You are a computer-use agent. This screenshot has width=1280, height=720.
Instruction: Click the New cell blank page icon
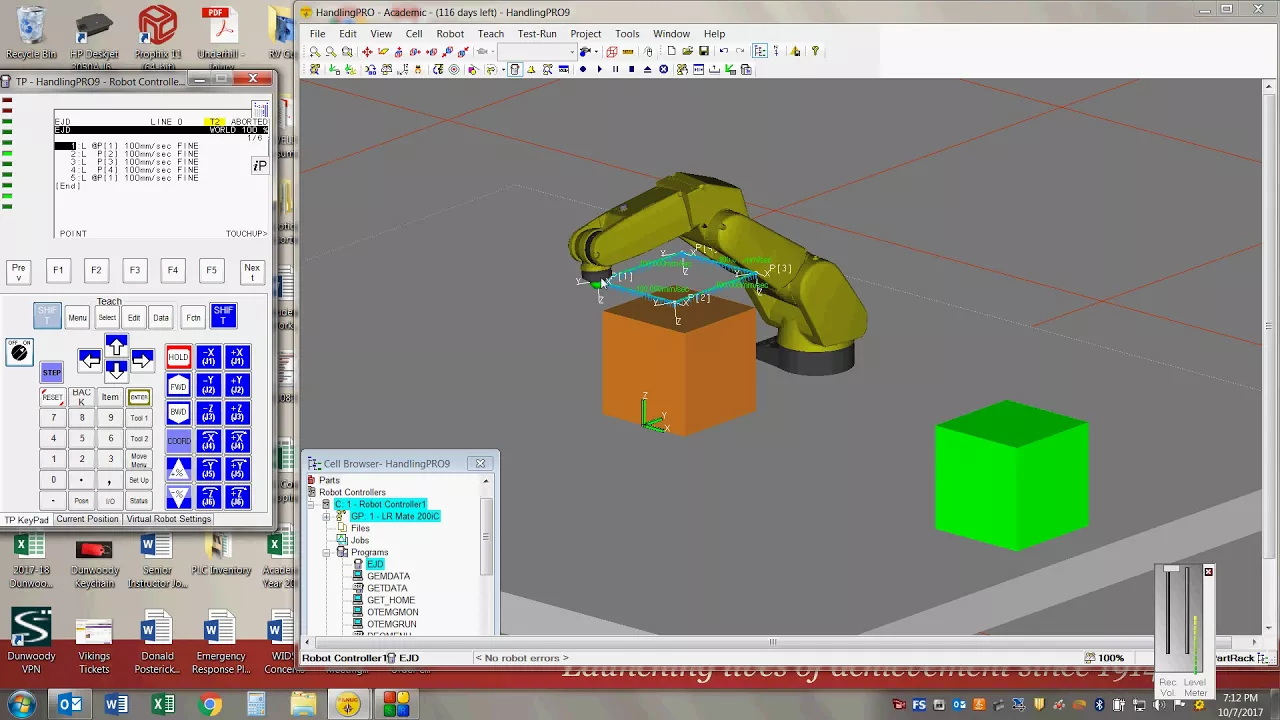[x=671, y=51]
